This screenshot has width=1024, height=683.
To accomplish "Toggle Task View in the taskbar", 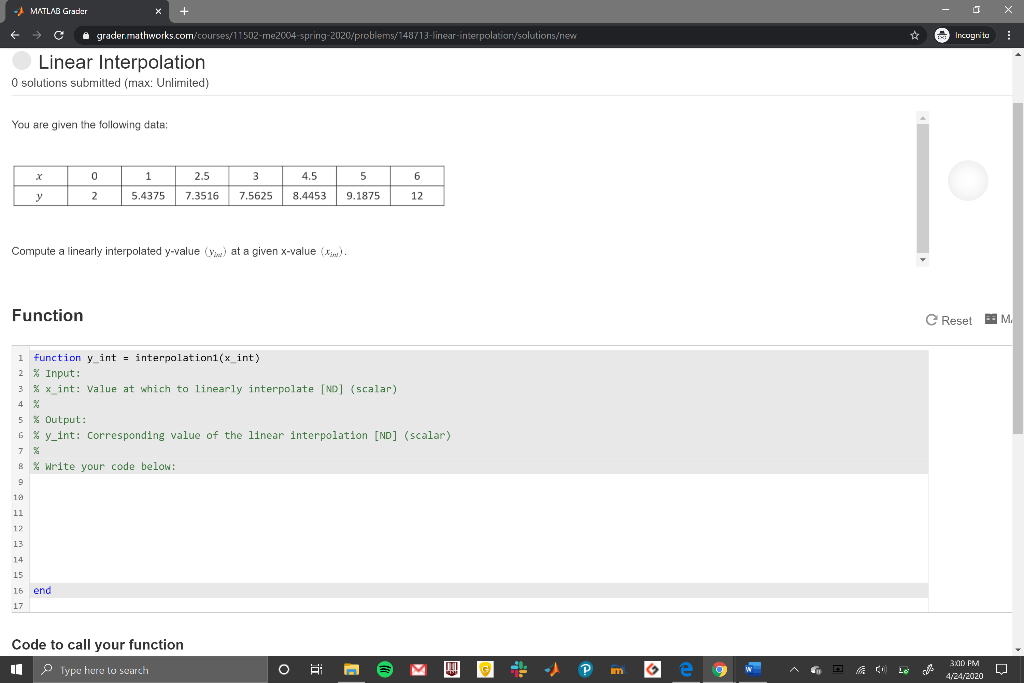I will [x=315, y=669].
